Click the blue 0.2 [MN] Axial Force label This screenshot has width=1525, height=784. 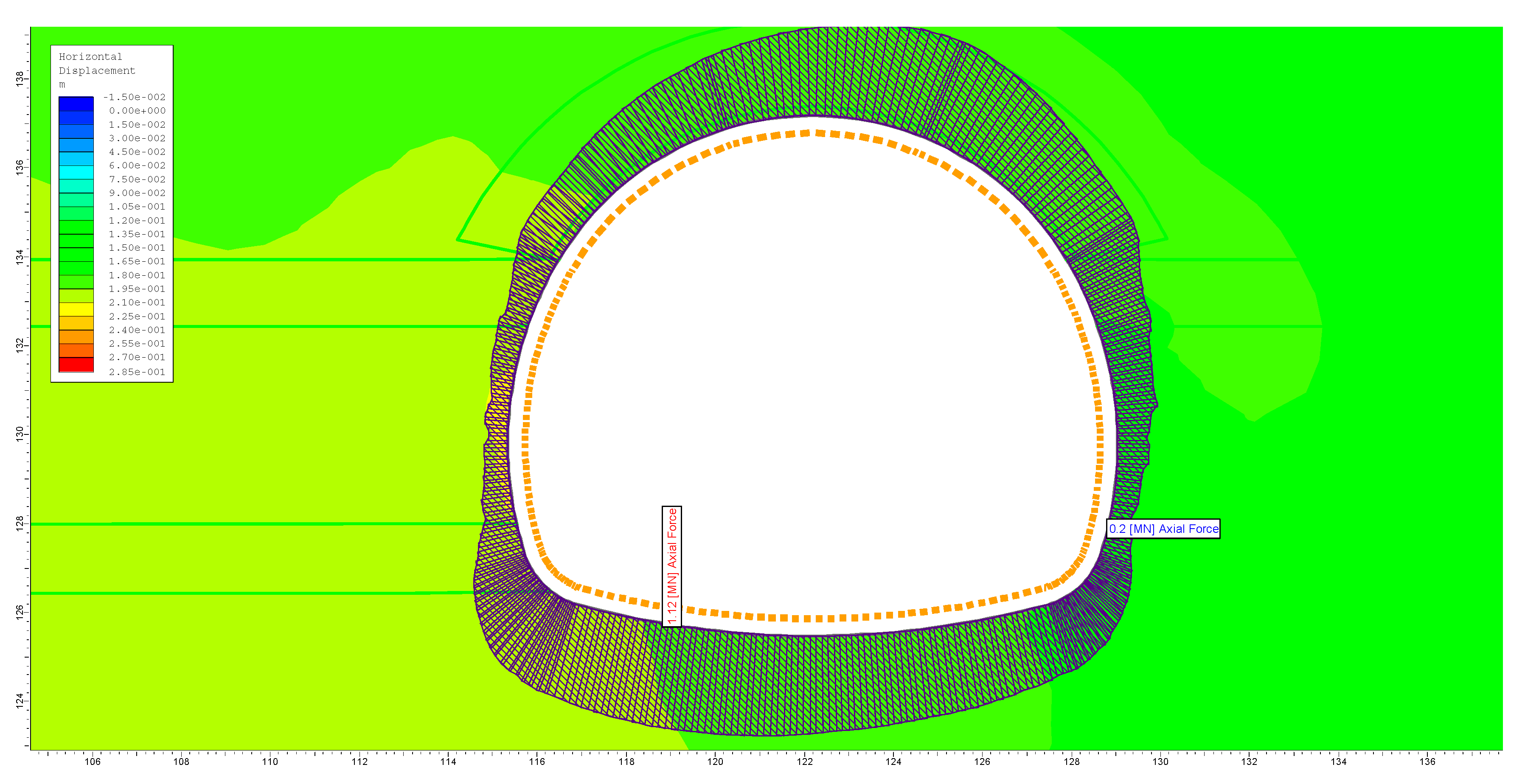1163,529
